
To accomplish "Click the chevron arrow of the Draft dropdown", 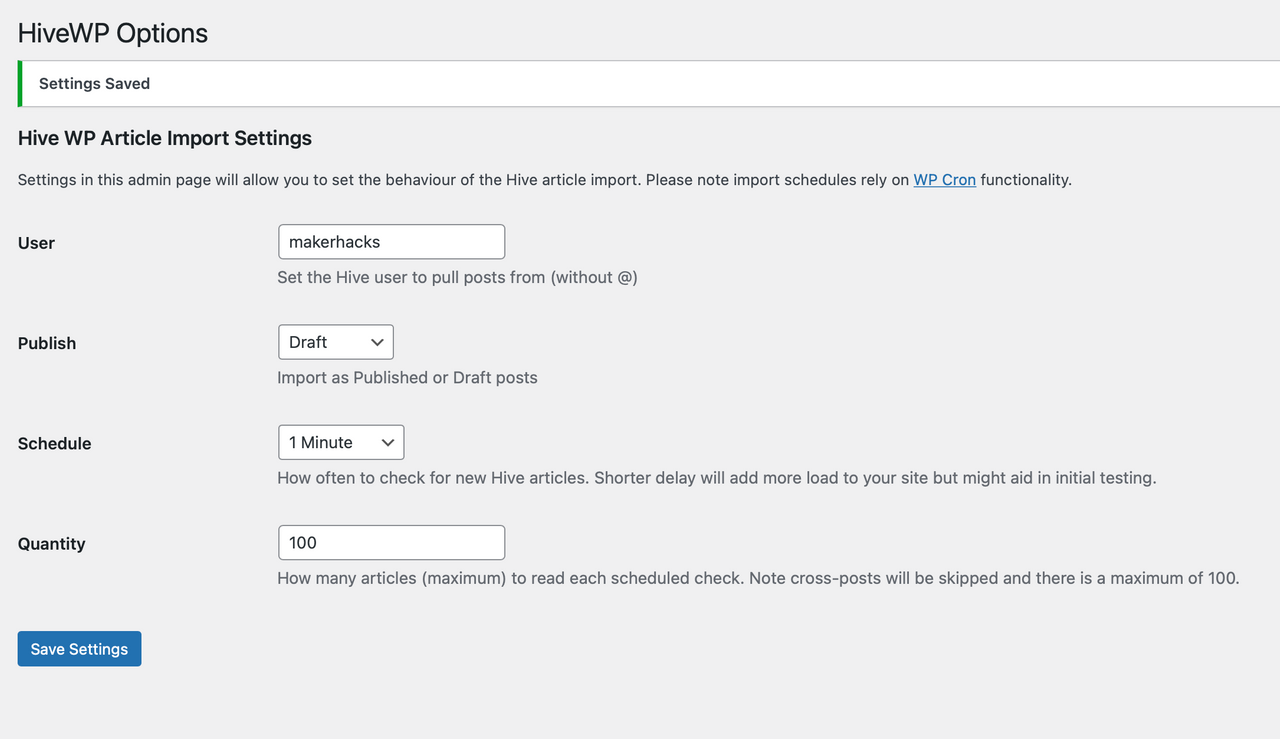I will coord(377,342).
